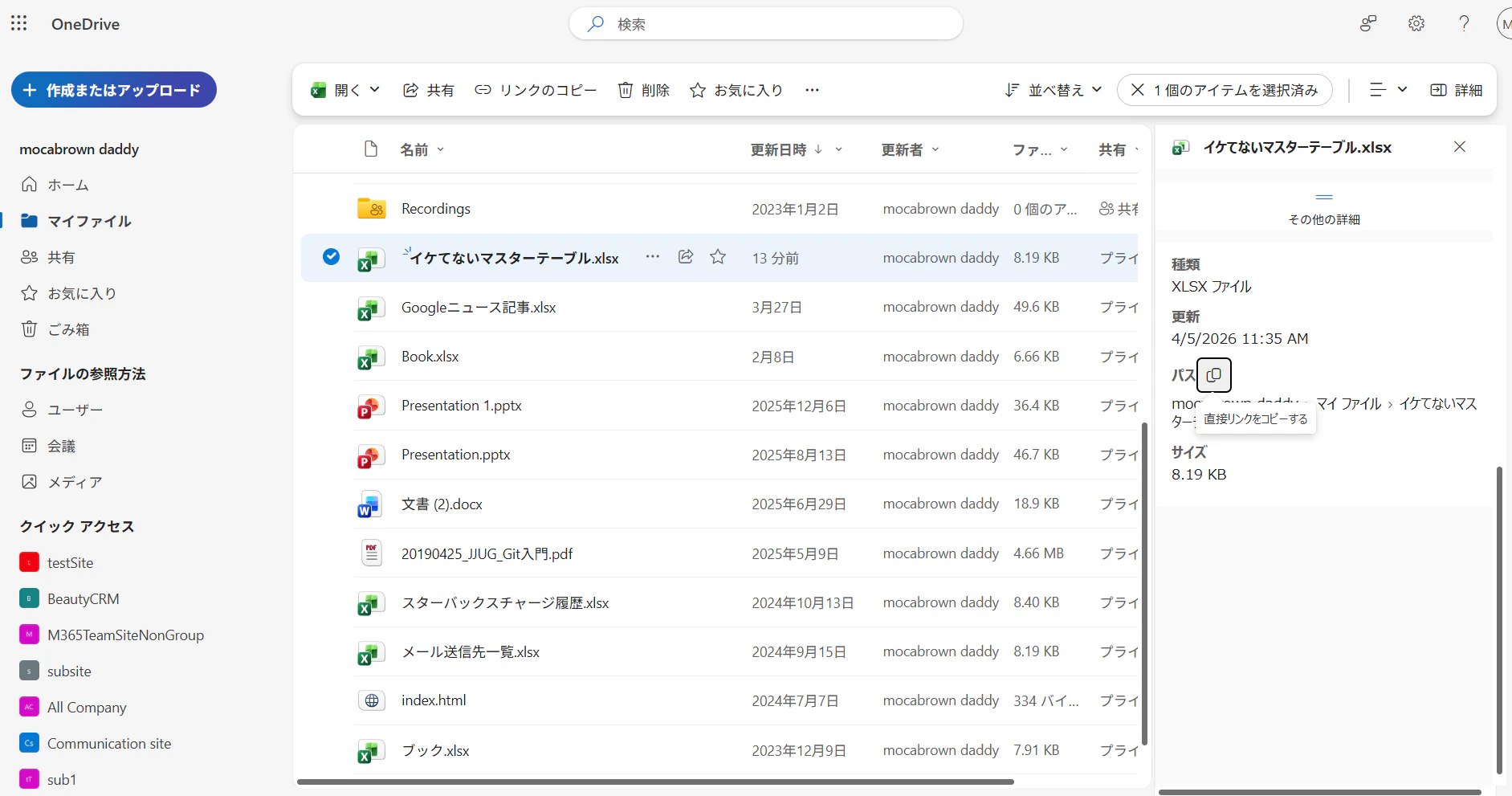Click the Excel icon of Book.xlsx

(x=371, y=357)
